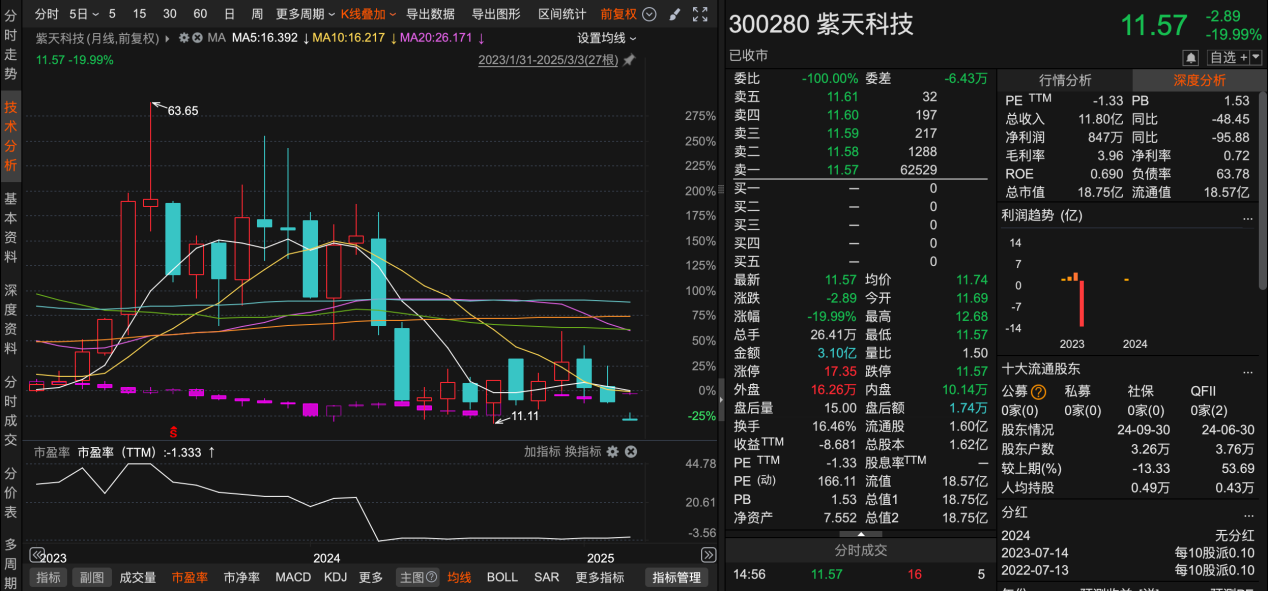This screenshot has height=591, width=1268.
Task: Select the daily 日 K-line period
Action: click(230, 14)
